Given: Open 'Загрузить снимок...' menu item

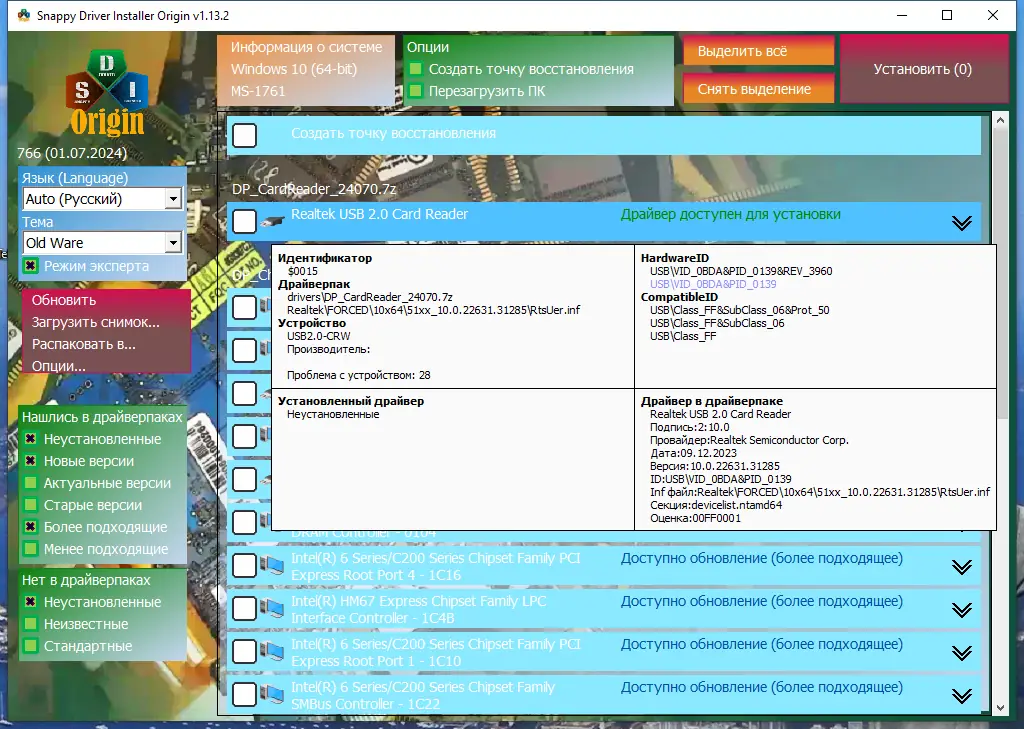Looking at the screenshot, I should pyautogui.click(x=95, y=322).
